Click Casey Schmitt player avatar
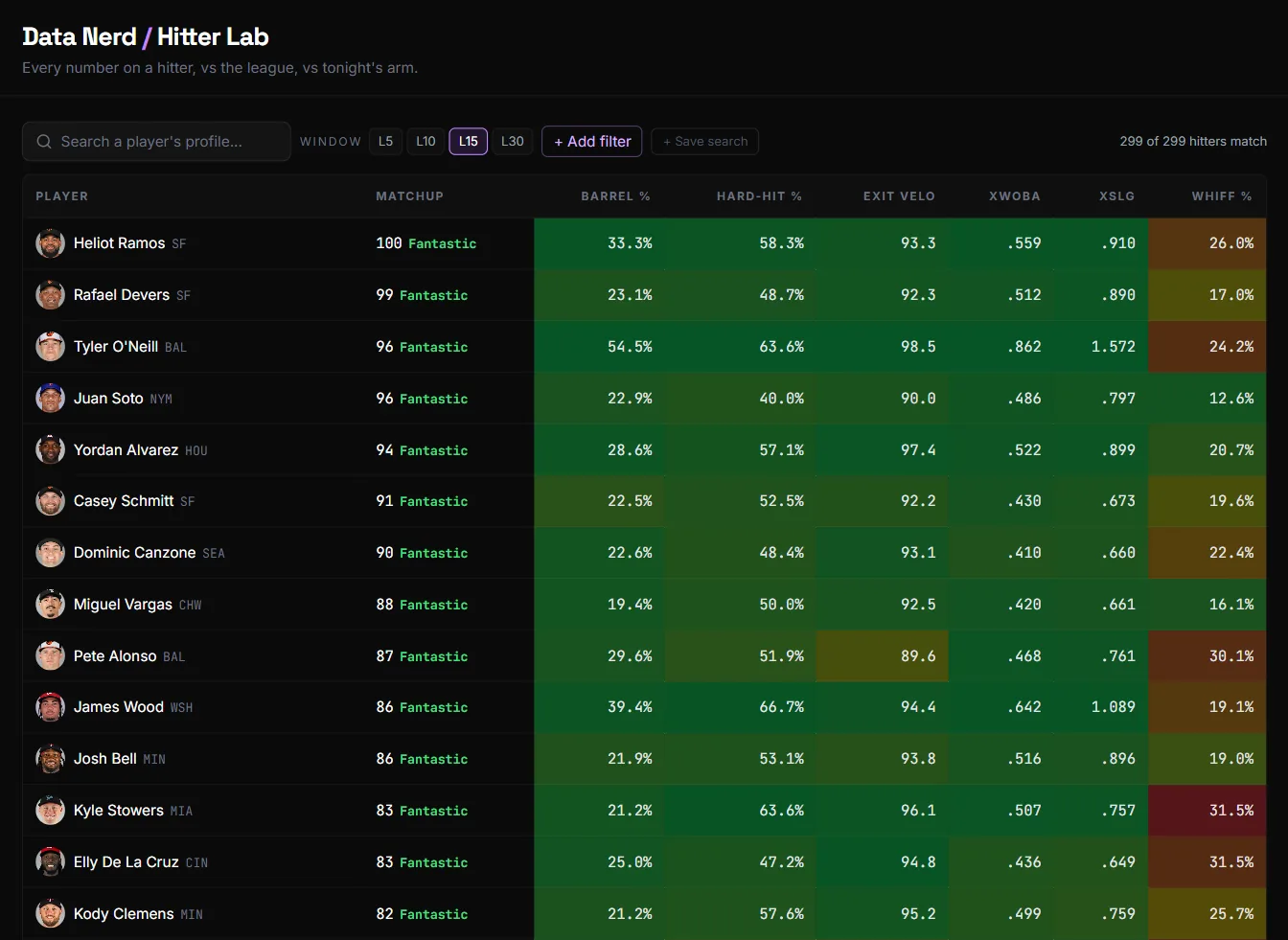This screenshot has width=1288, height=940. coord(50,501)
